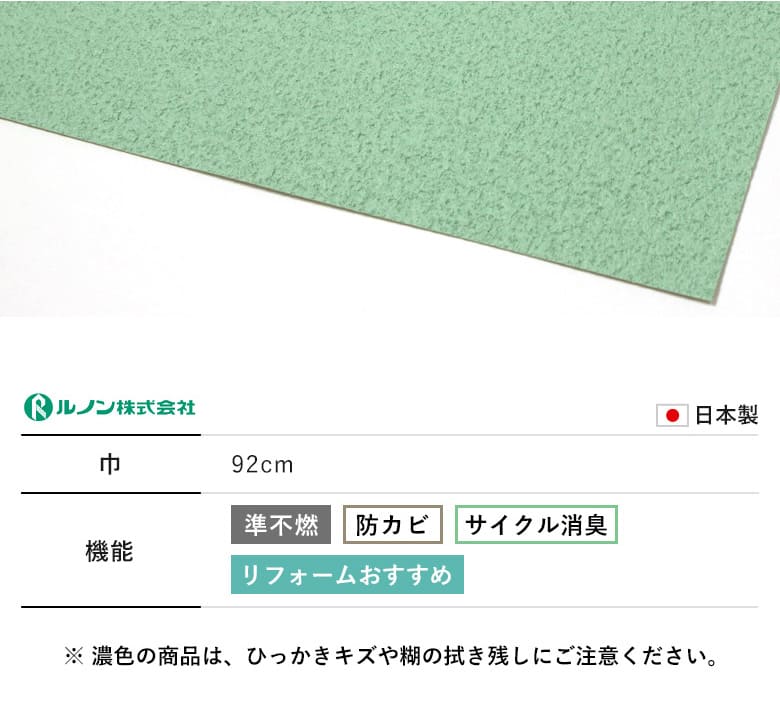Click the サイクル消臭 green-outlined badge
This screenshot has width=780, height=706.
click(536, 524)
